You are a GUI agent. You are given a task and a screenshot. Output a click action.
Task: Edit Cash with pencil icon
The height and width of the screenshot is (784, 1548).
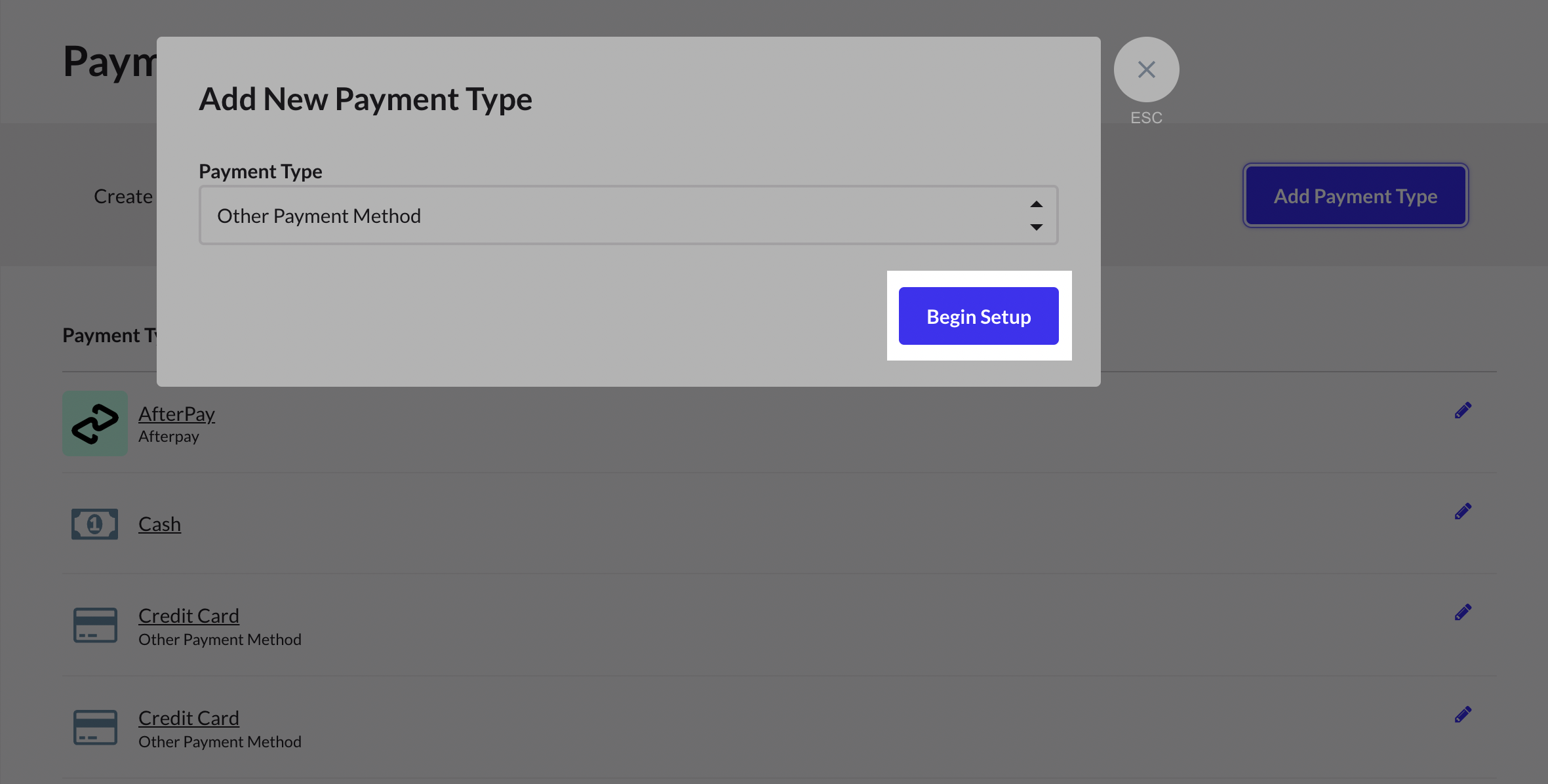pyautogui.click(x=1463, y=511)
